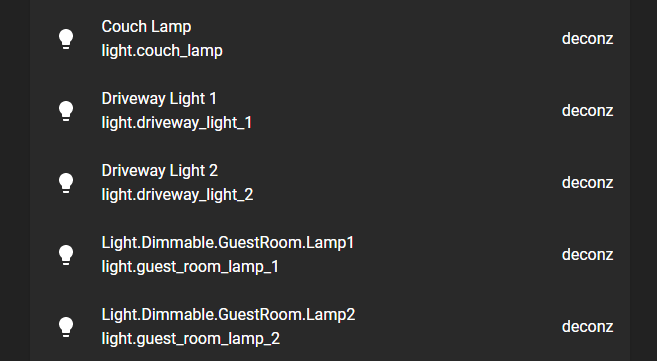Click the GuestRoom.Lamp1 bulb icon
The width and height of the screenshot is (657, 361).
click(x=66, y=255)
